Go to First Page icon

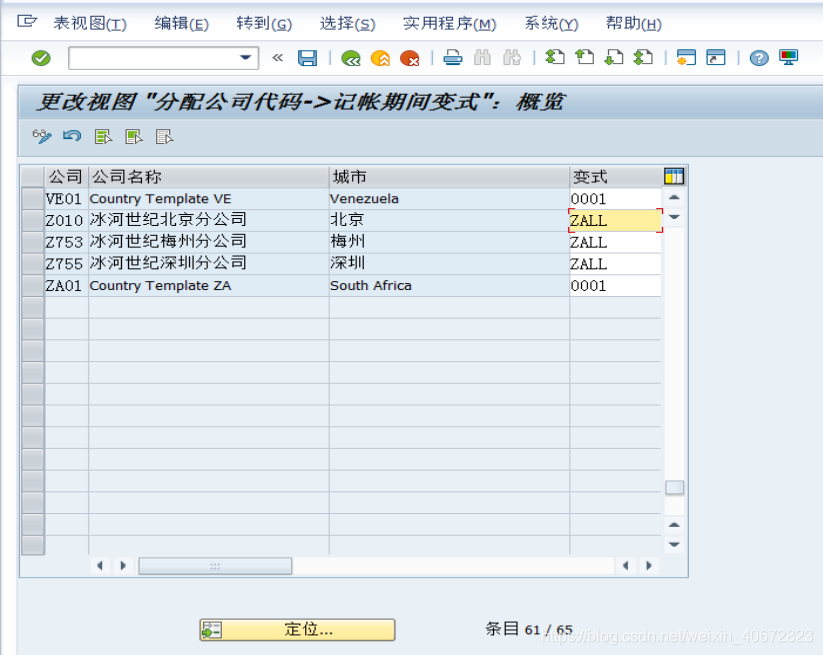click(x=555, y=57)
